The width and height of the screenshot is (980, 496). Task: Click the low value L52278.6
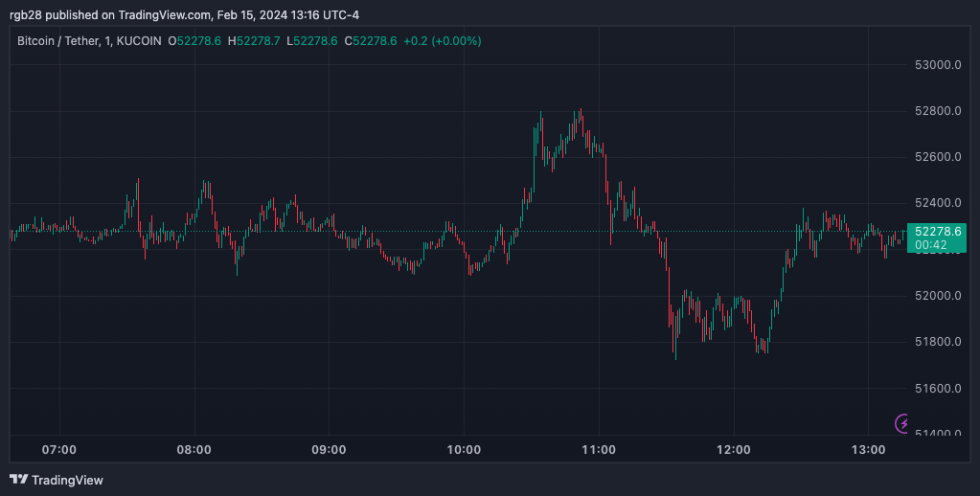(312, 41)
